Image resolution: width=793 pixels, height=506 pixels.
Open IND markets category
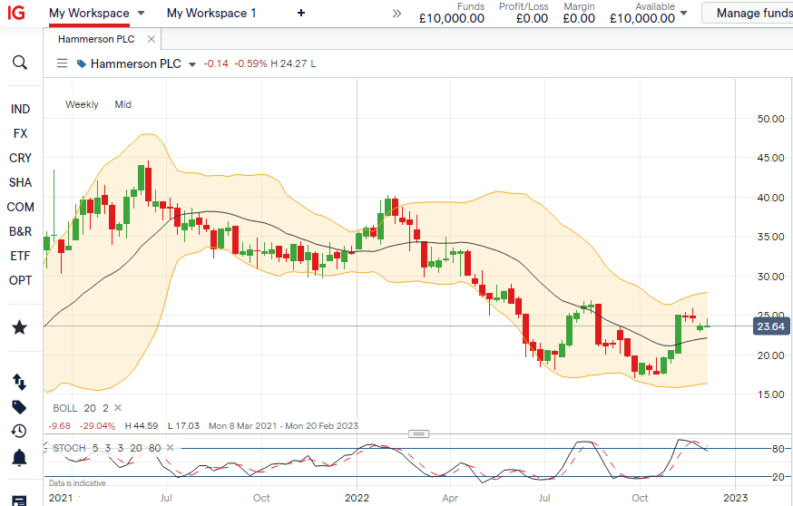click(x=20, y=109)
